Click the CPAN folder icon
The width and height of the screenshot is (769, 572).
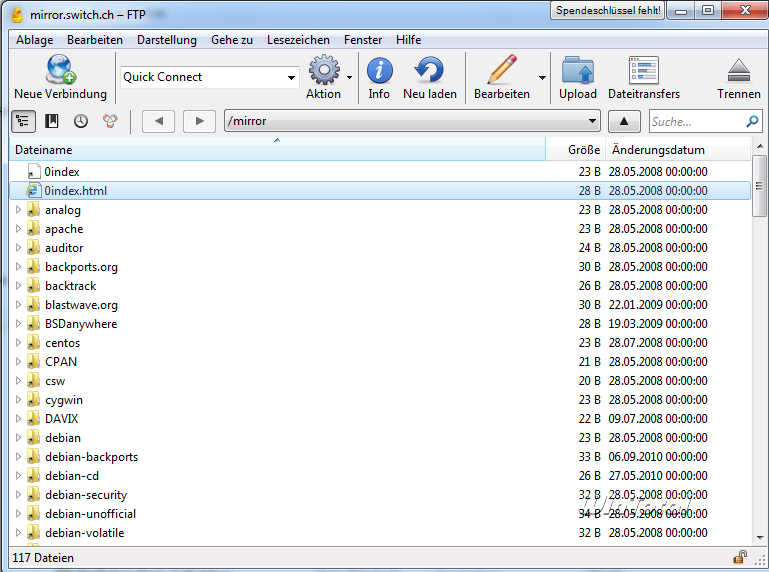(33, 362)
